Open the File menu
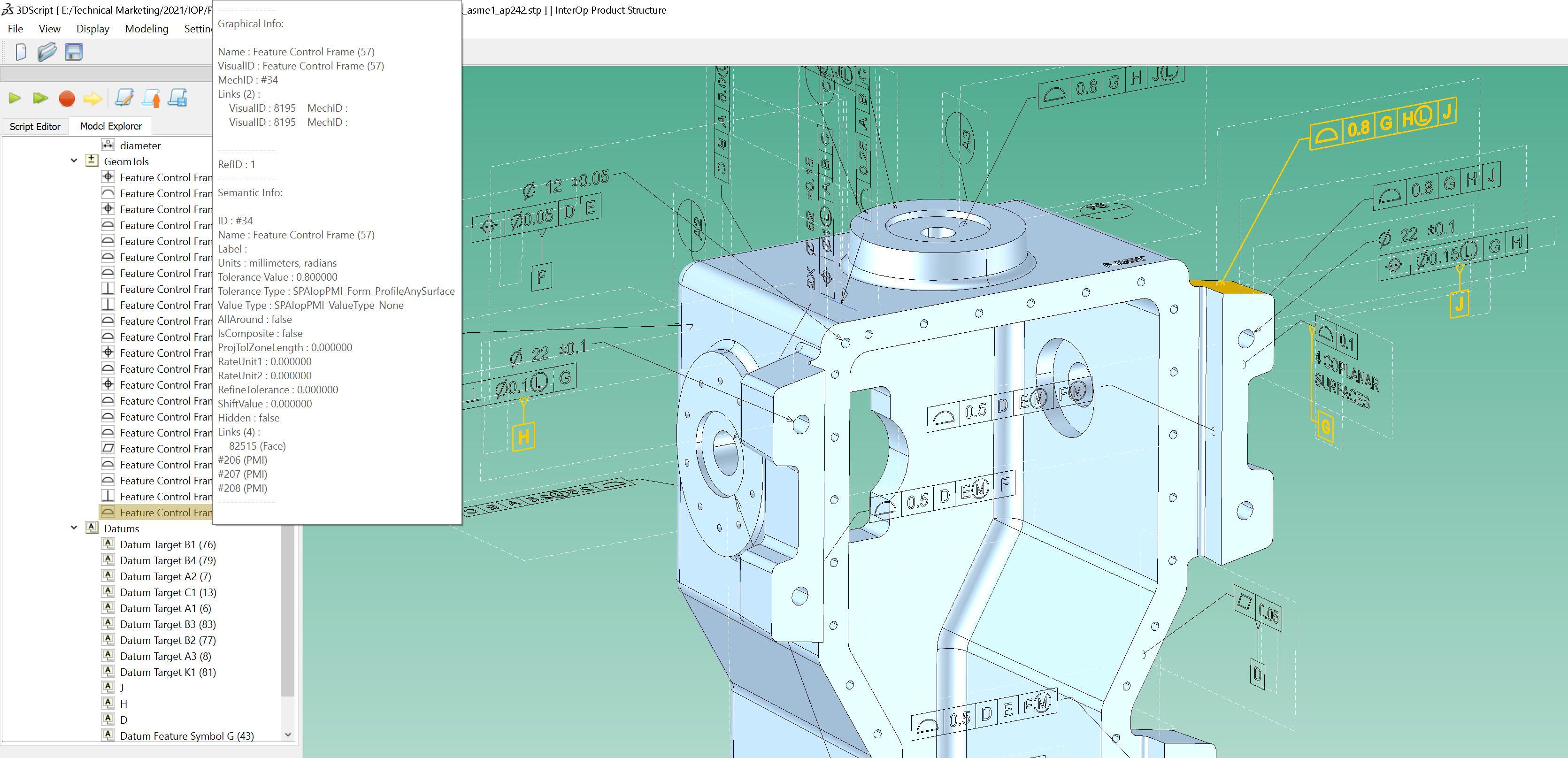 click(x=15, y=29)
